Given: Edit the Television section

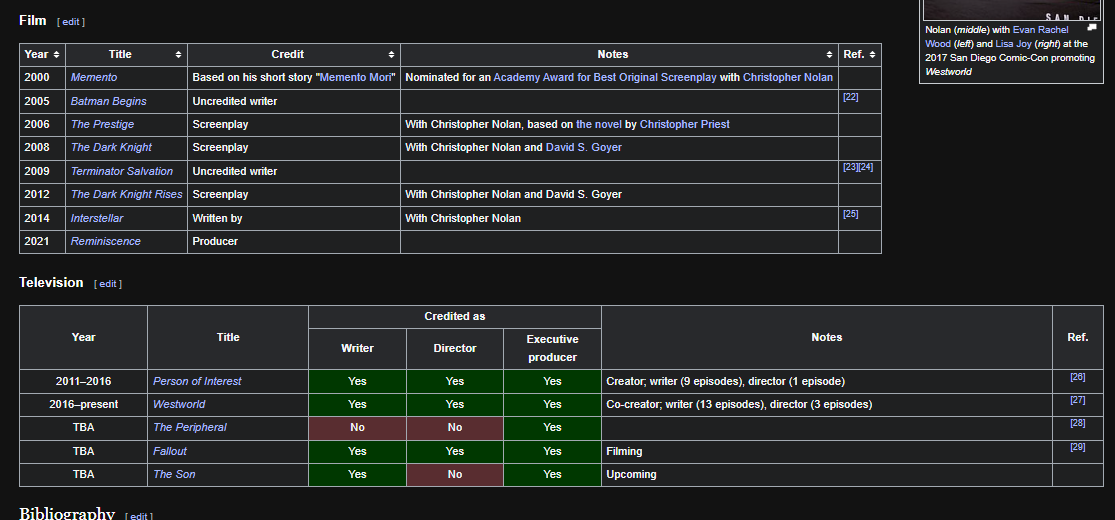Looking at the screenshot, I should (x=107, y=283).
